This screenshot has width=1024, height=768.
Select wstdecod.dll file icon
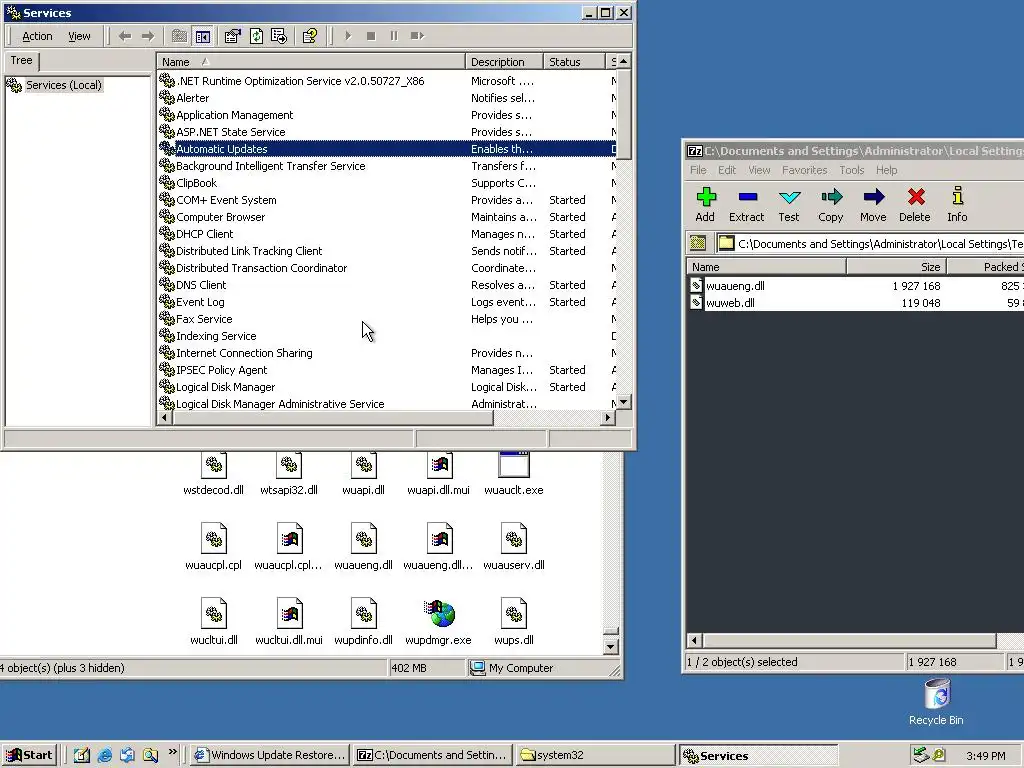(214, 473)
